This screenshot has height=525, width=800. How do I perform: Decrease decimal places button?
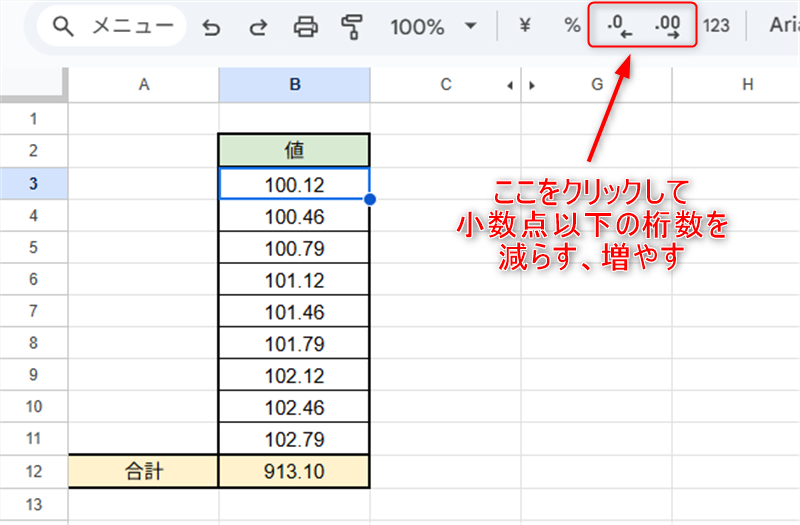(x=620, y=27)
